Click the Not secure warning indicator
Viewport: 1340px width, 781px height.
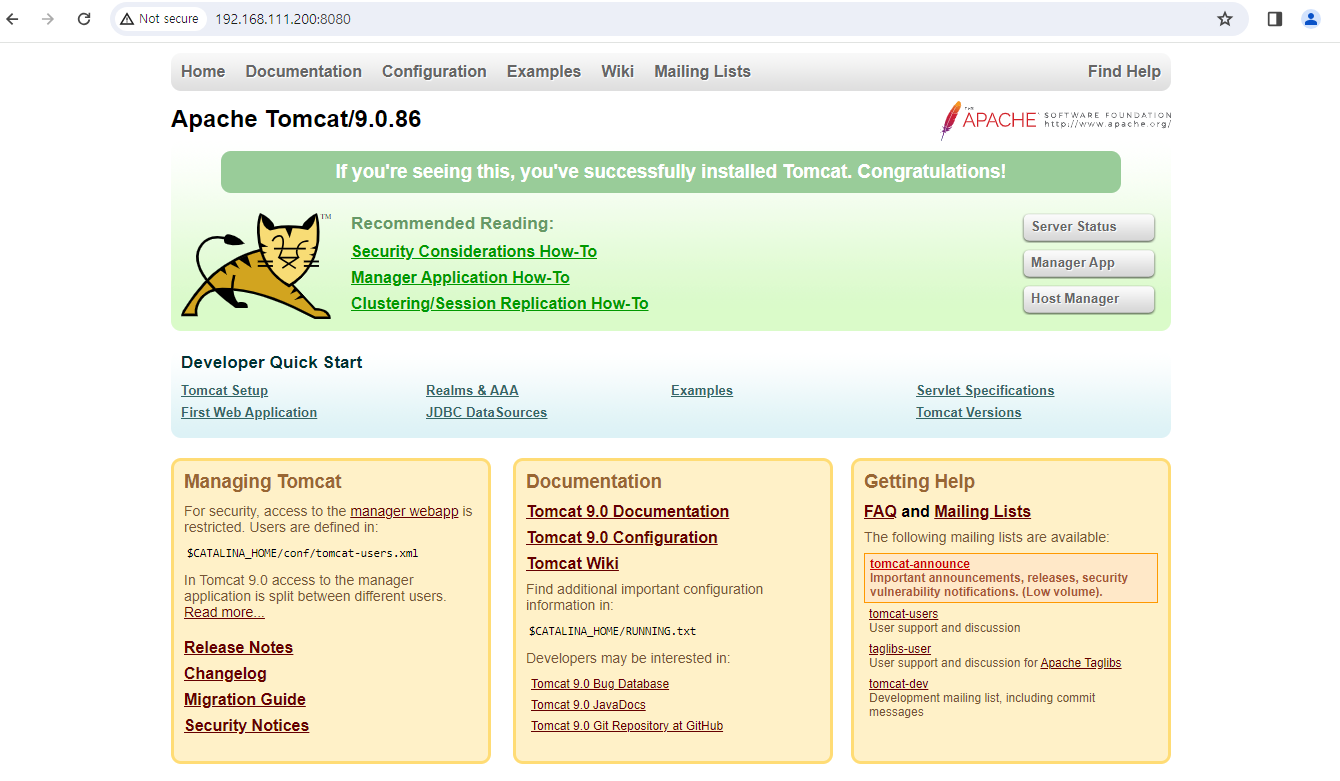click(x=159, y=19)
